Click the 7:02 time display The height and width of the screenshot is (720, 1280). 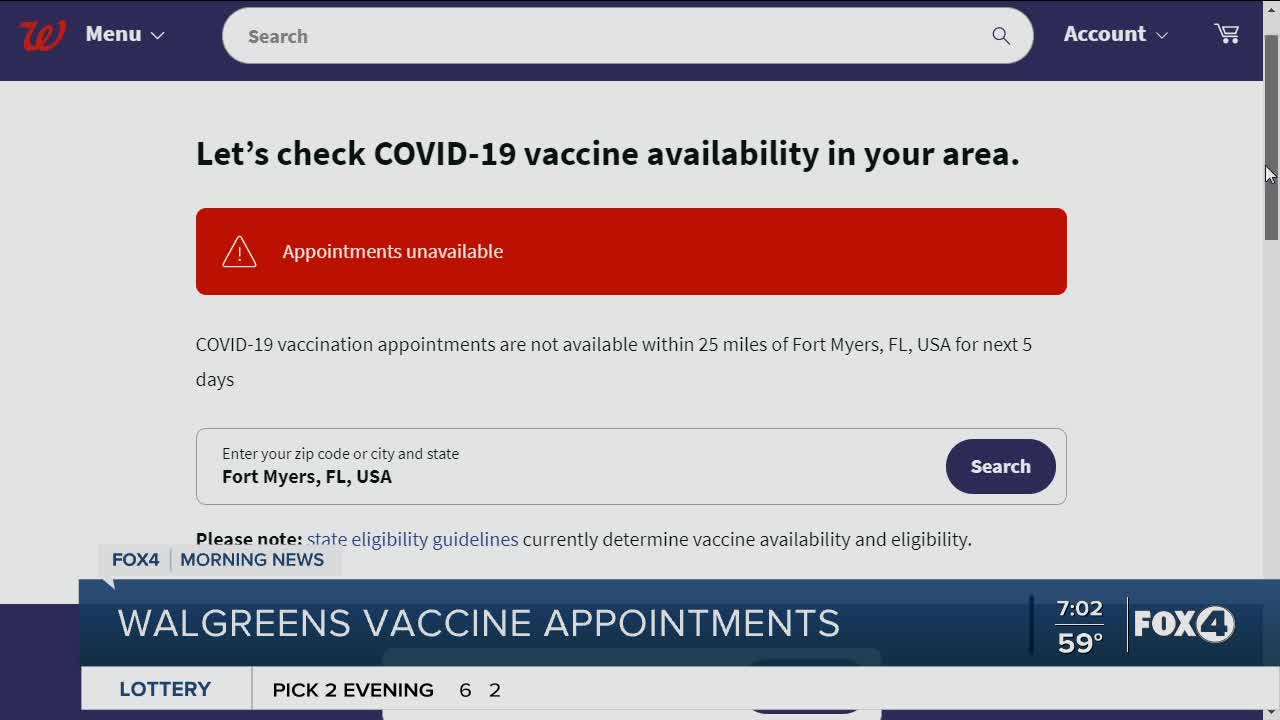pos(1080,609)
